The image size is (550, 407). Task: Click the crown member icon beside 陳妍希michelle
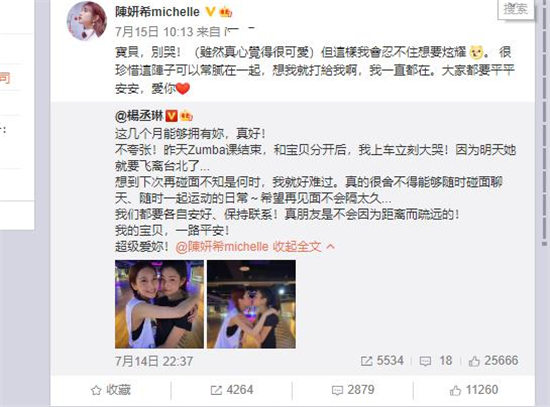click(x=226, y=12)
